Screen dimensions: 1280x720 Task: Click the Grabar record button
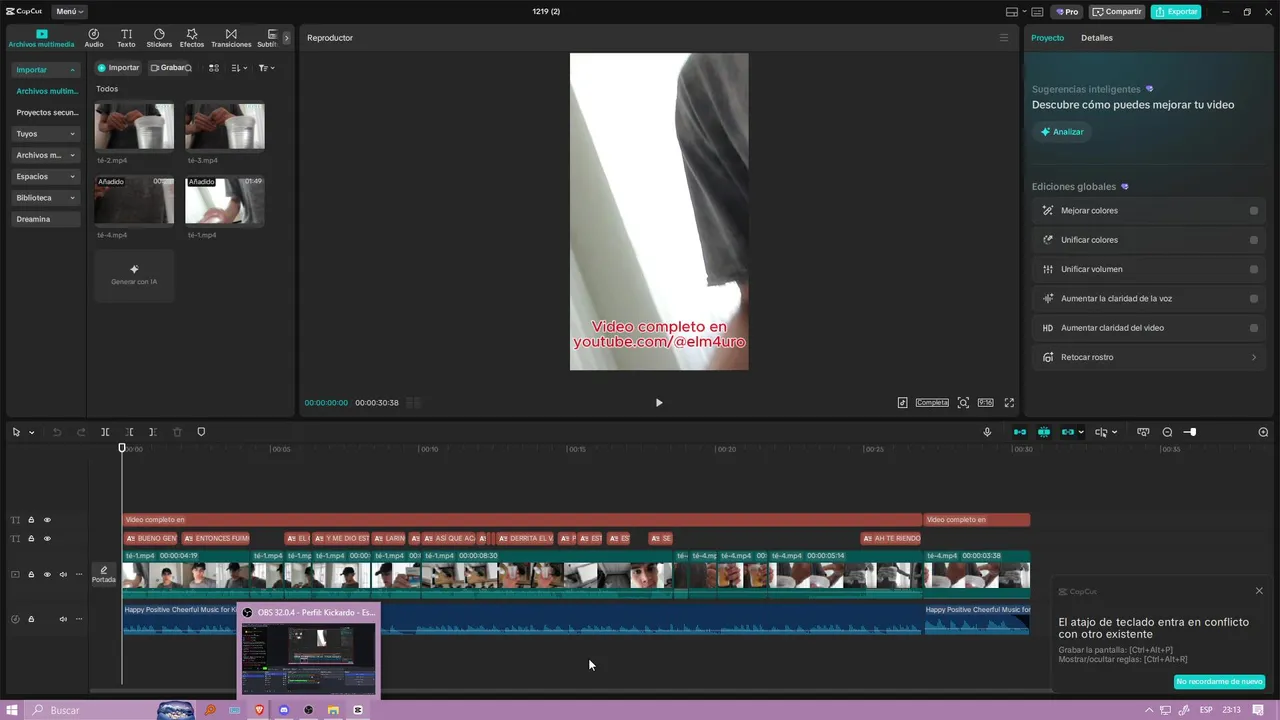pos(168,68)
